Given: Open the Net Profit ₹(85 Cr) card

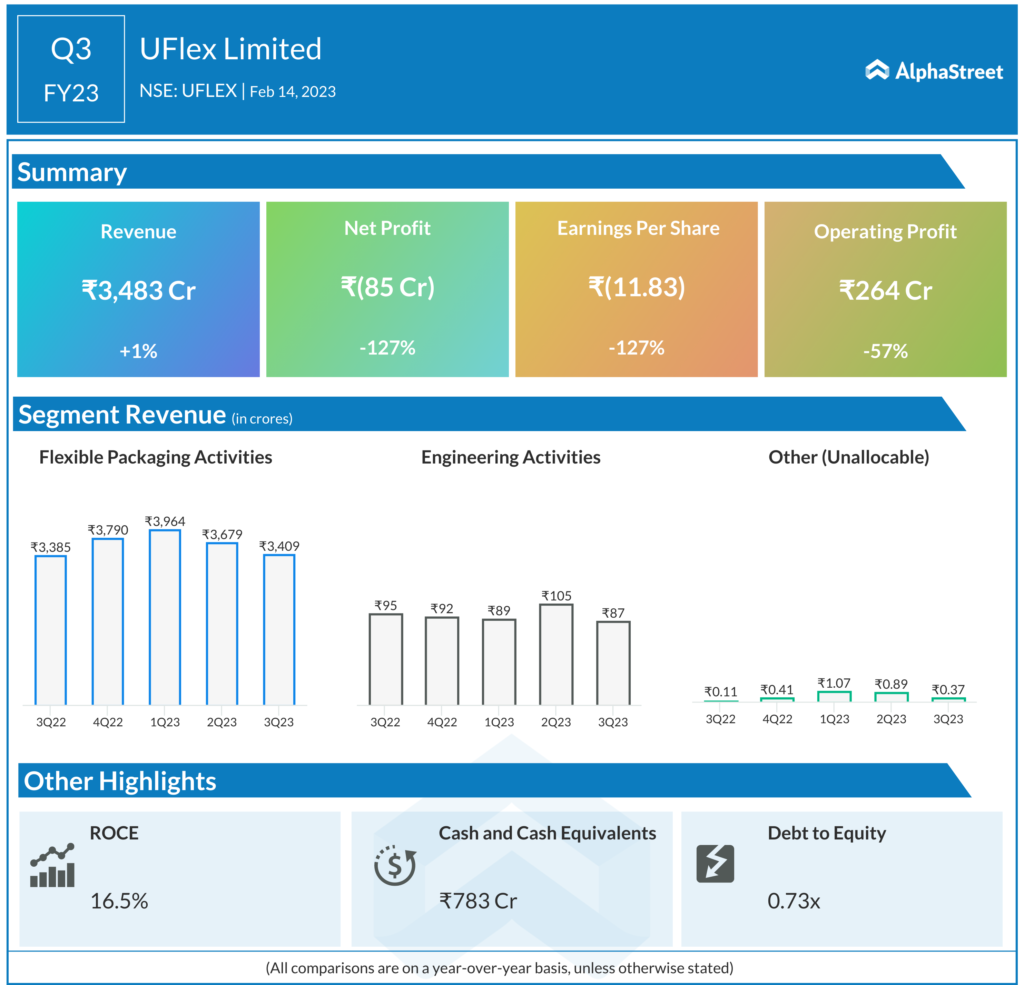Looking at the screenshot, I should point(387,289).
